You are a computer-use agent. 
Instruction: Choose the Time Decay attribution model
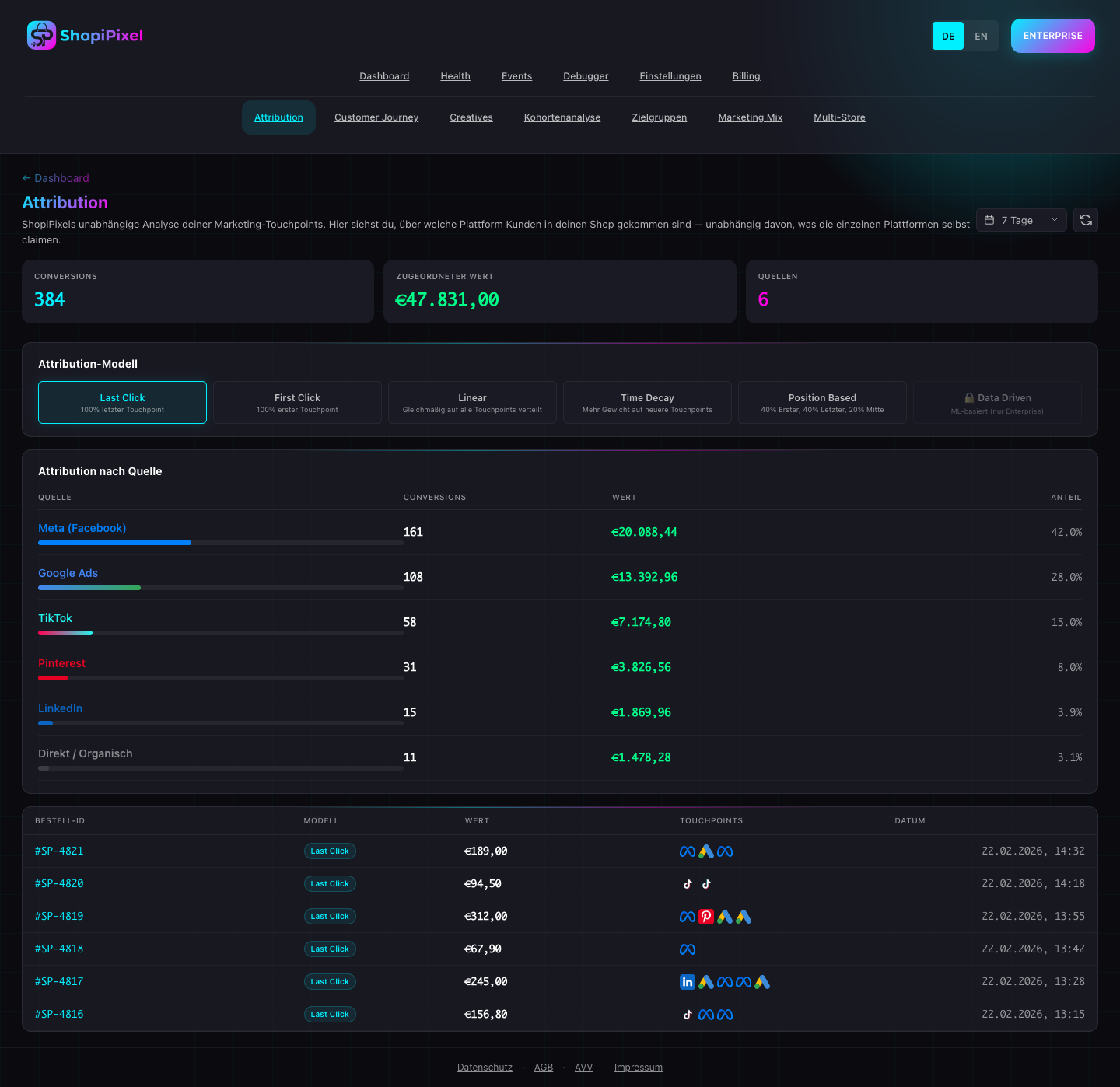647,402
